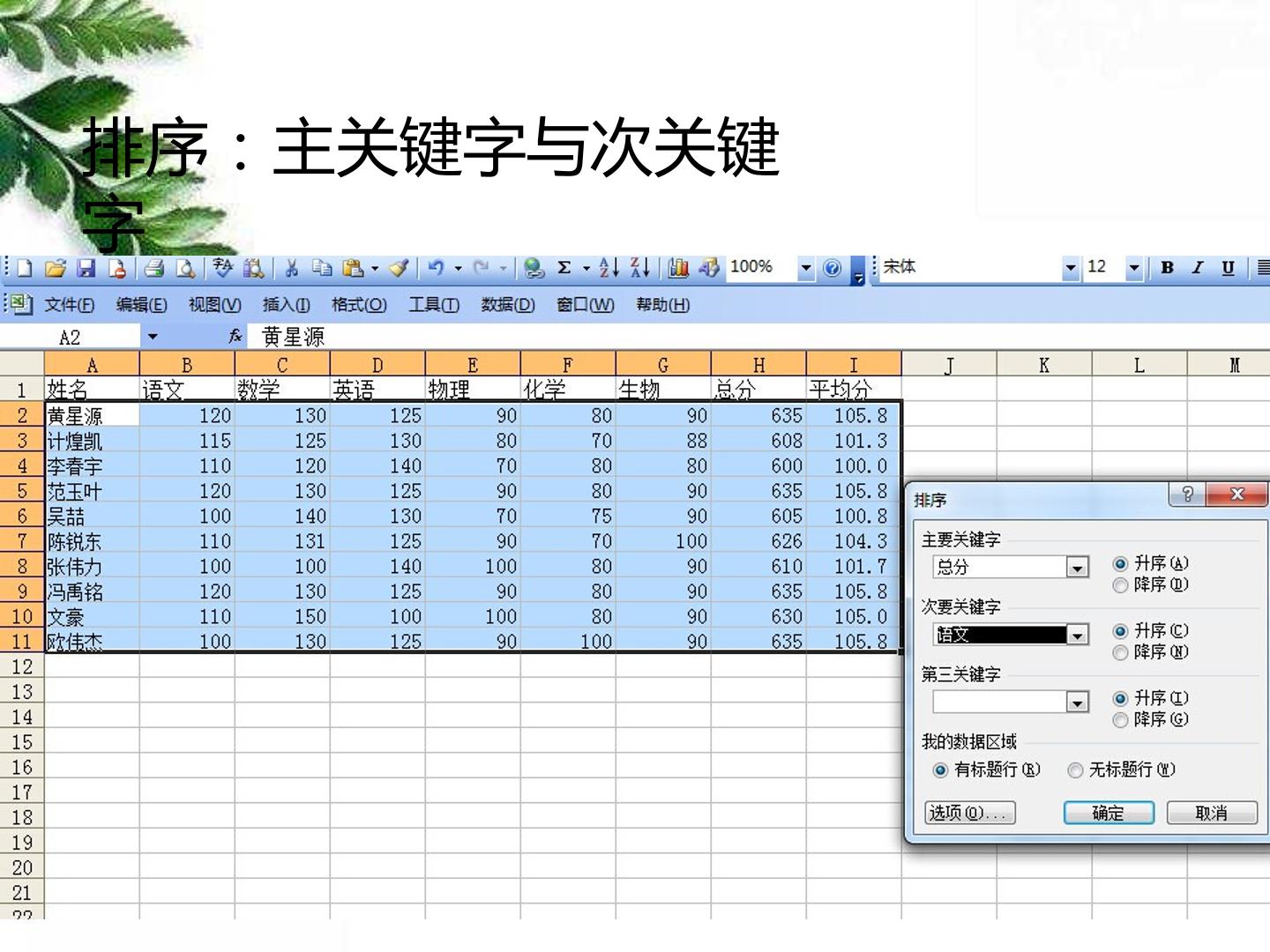Redo the last undone action

coord(481,268)
